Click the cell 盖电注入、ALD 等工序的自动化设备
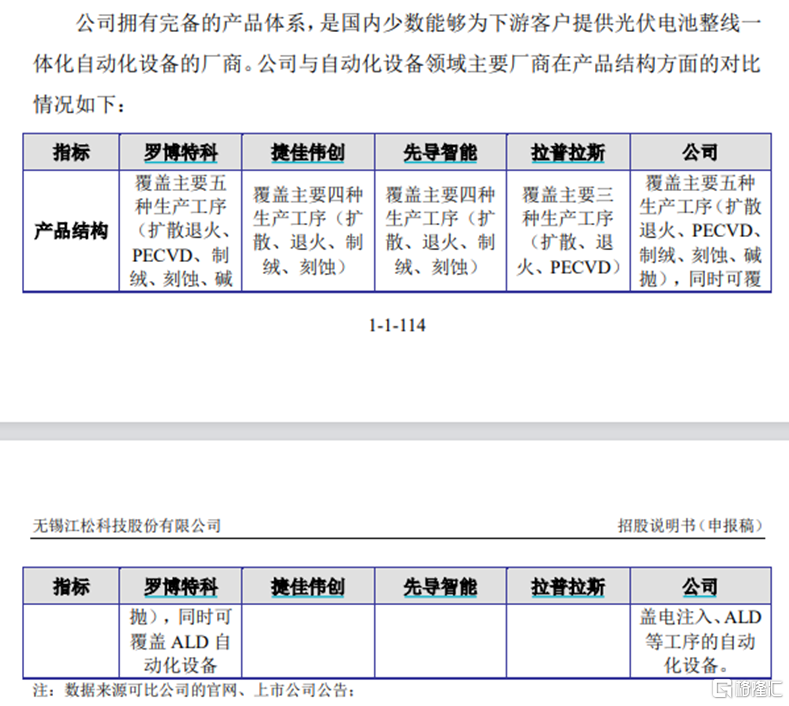 [700, 641]
